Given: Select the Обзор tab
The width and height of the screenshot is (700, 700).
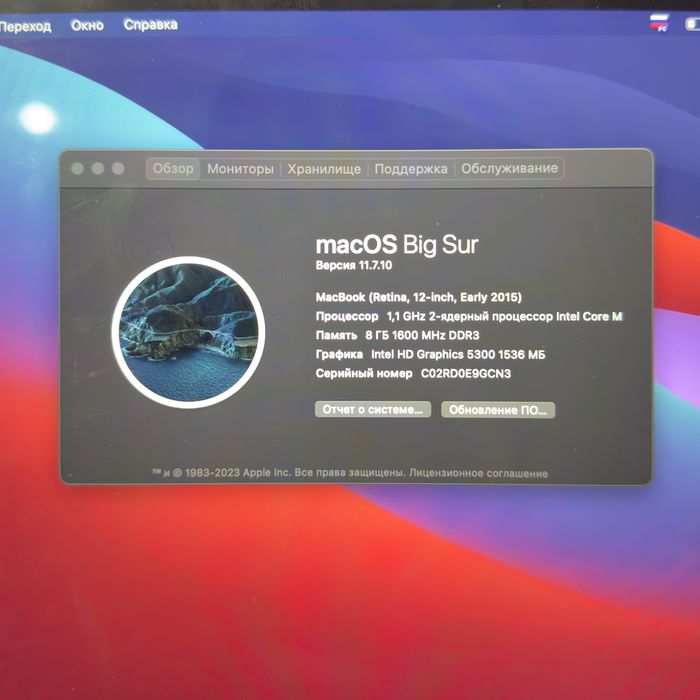Looking at the screenshot, I should click(173, 169).
